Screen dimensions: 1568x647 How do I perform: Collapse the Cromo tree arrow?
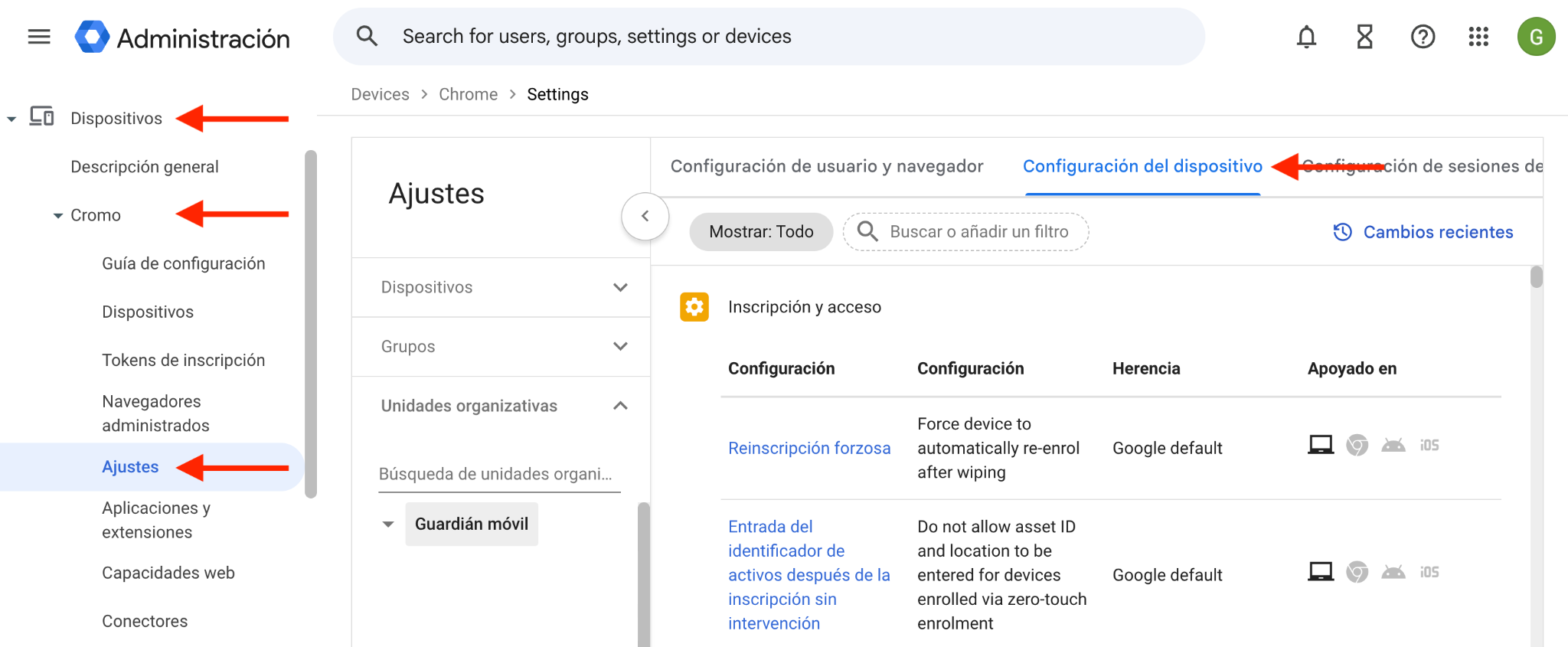(x=58, y=216)
